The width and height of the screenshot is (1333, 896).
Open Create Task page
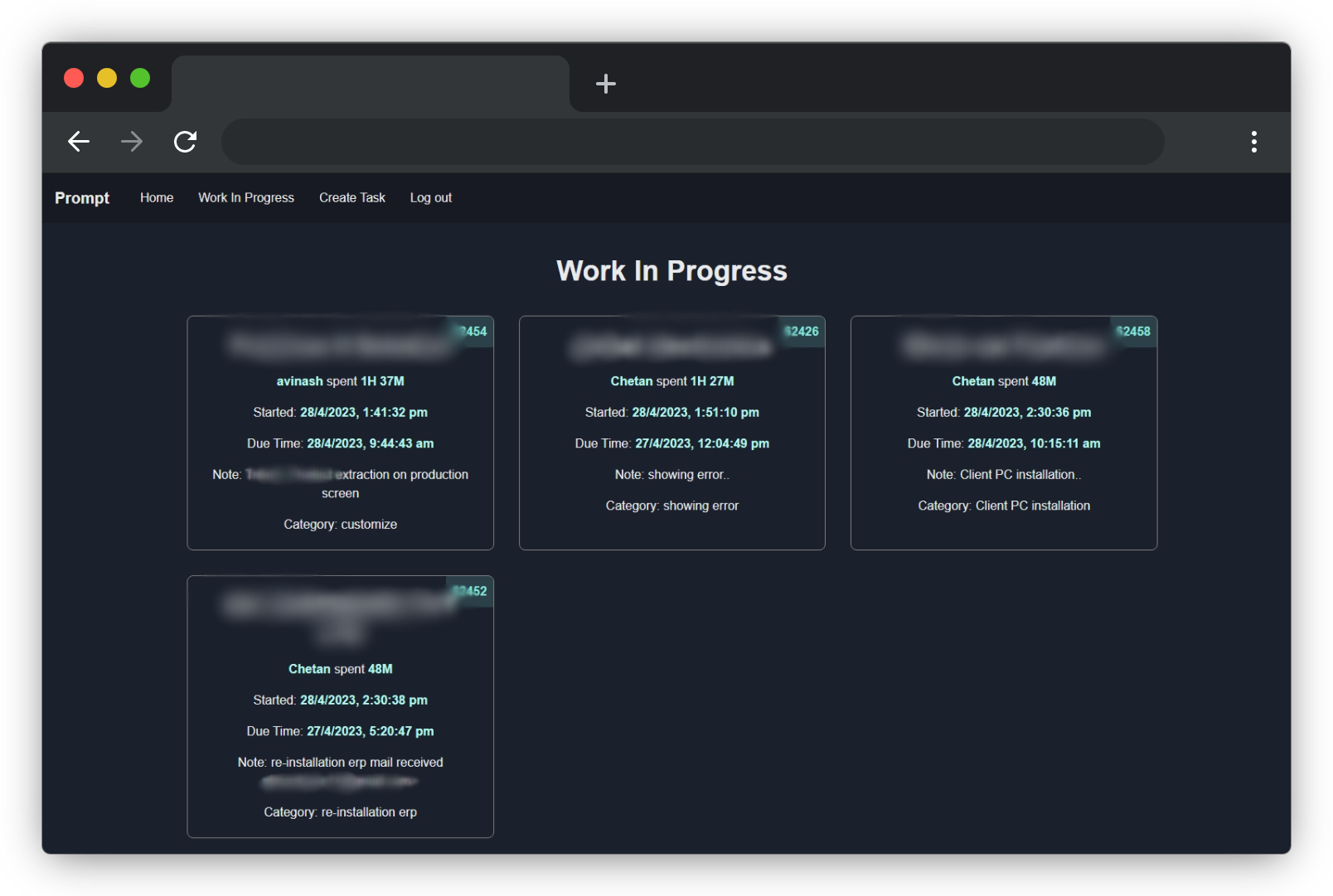[x=352, y=198]
